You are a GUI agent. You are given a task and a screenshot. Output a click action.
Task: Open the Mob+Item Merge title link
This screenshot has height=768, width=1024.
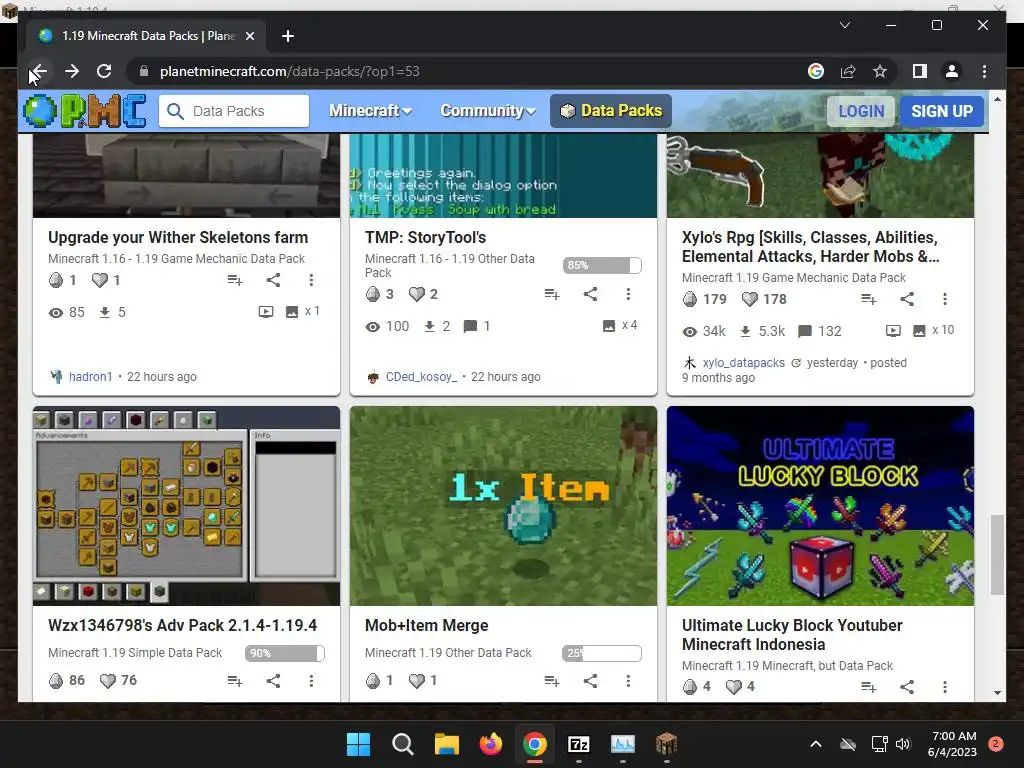coord(426,625)
